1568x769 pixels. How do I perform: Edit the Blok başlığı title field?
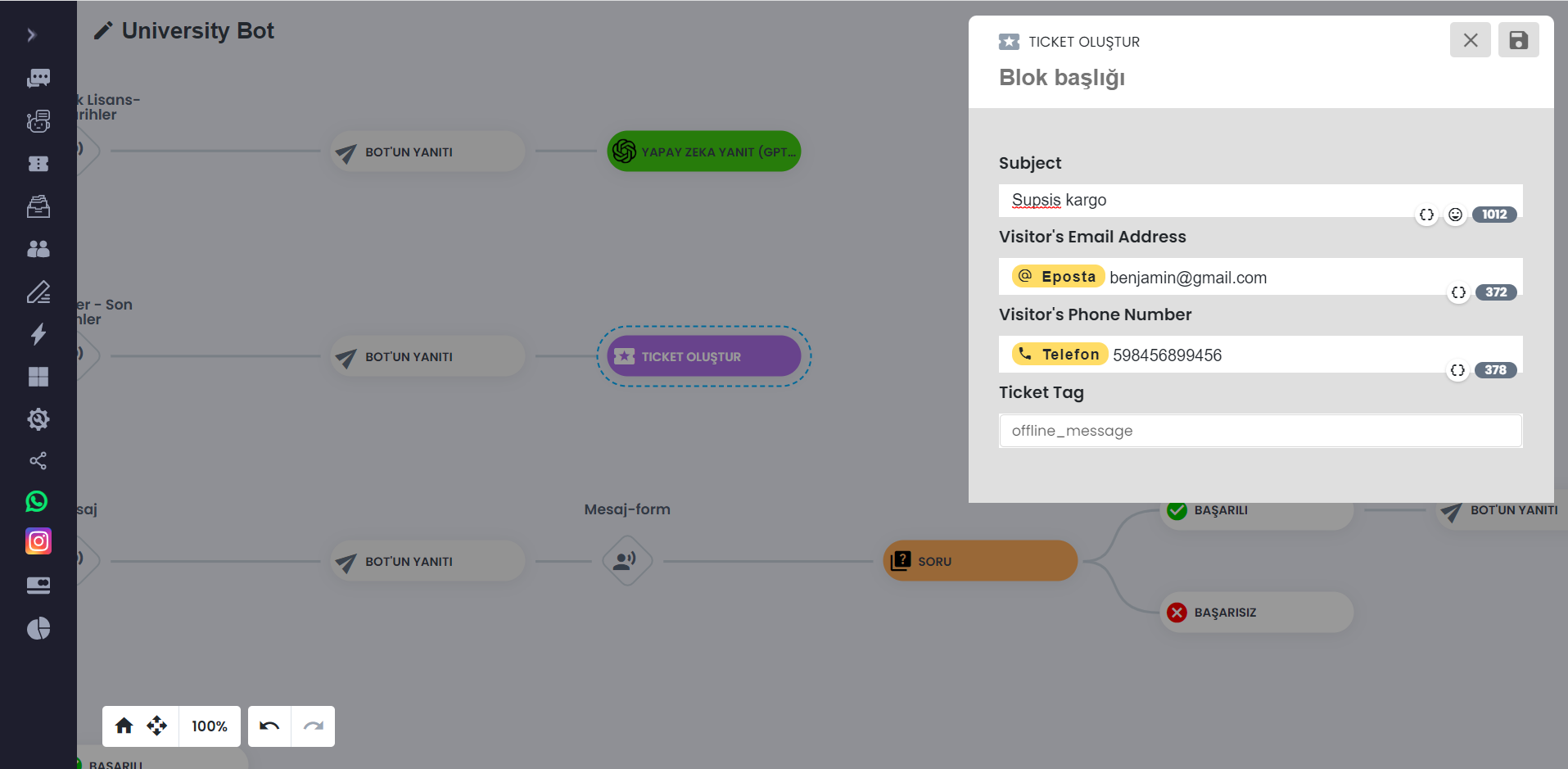click(1062, 78)
